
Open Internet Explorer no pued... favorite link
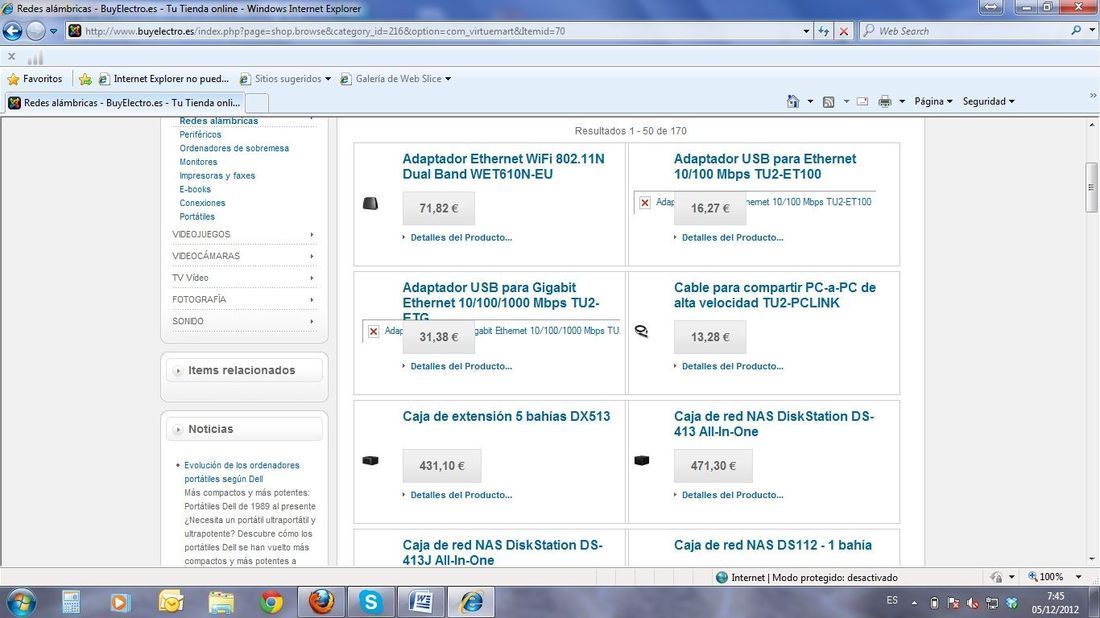coord(164,79)
